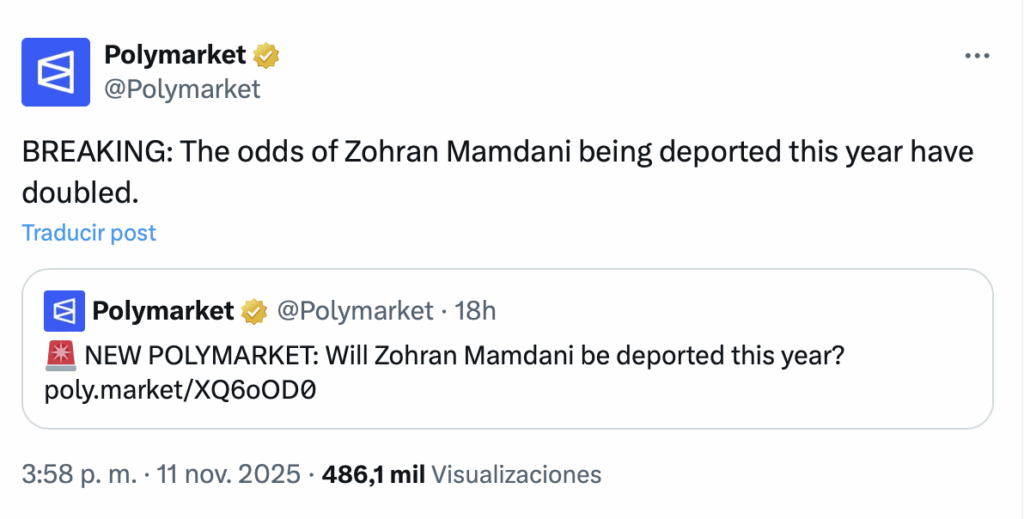Click the large Polymarket profile avatar
This screenshot has width=1024, height=519.
pyautogui.click(x=56, y=71)
